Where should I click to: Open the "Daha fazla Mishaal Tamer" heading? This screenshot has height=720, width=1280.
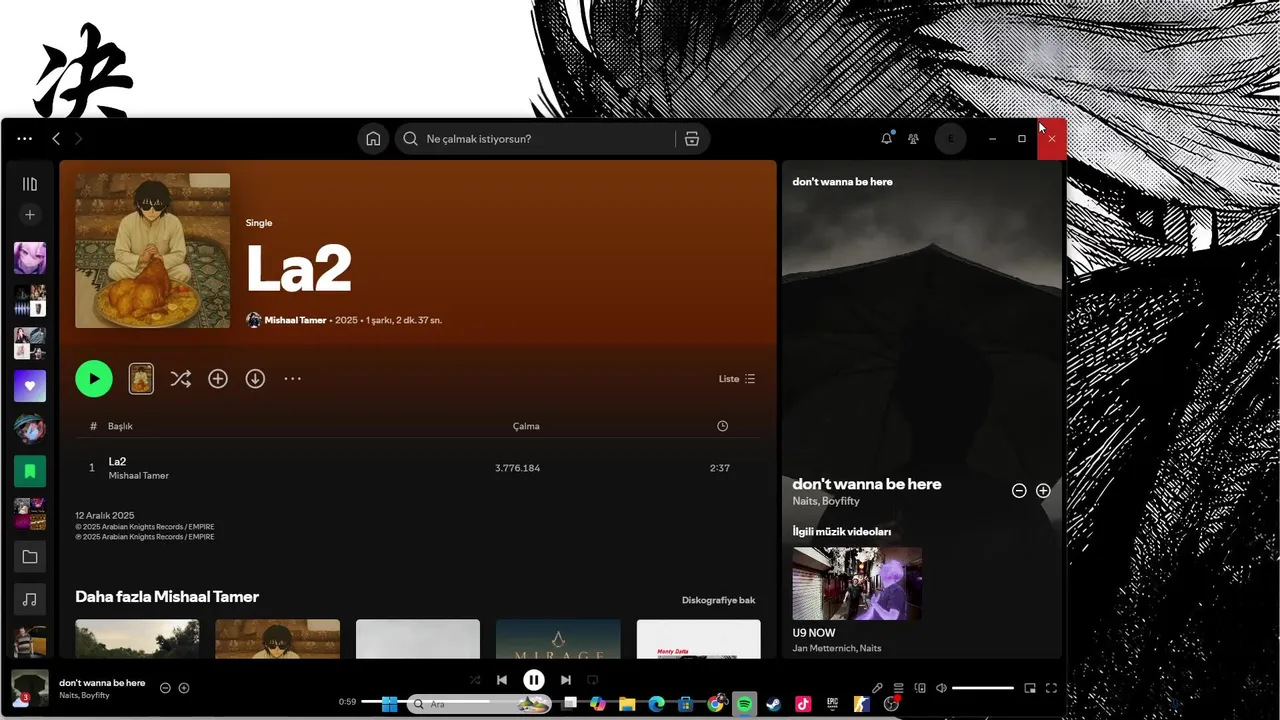[167, 597]
